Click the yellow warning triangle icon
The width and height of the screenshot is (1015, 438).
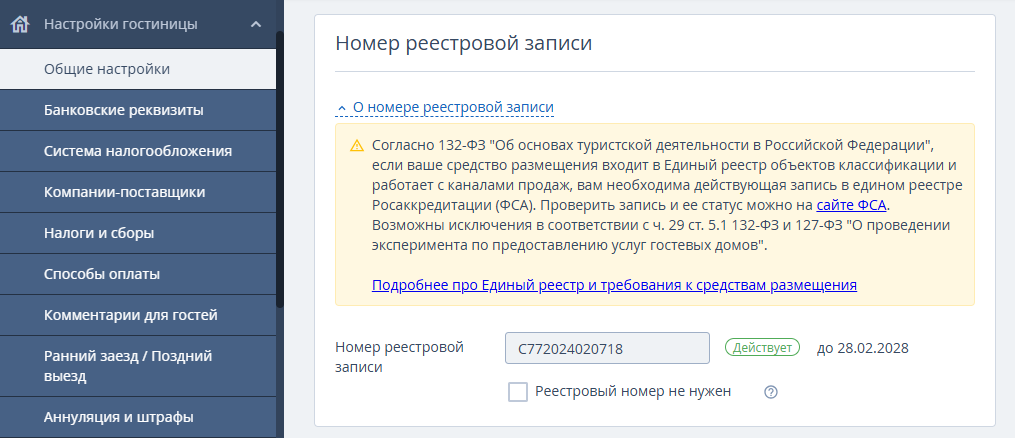tap(356, 146)
